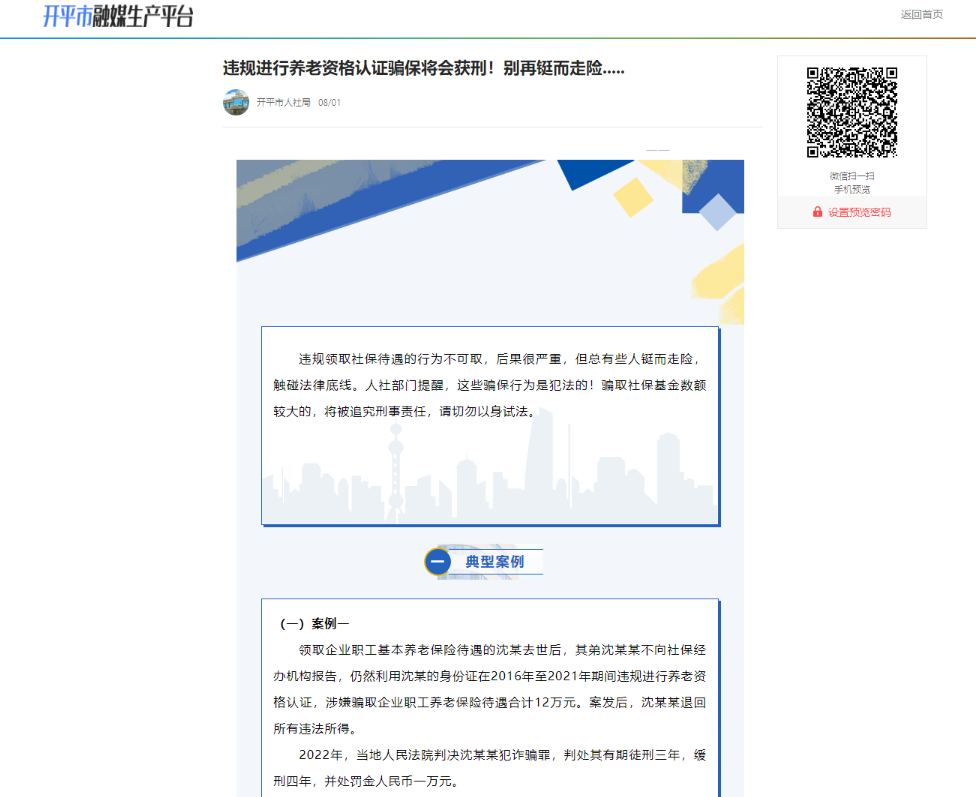Click the 开平市融媒生产平台 site logo
976x797 pixels.
(118, 16)
